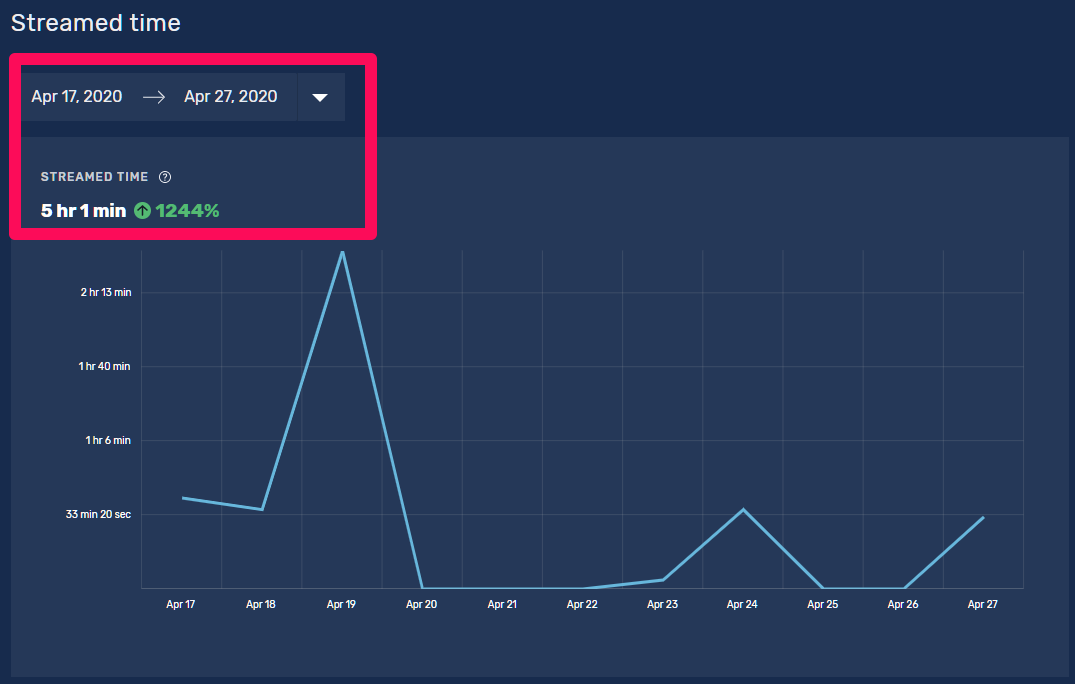
Task: Select the start date Apr 17, 2020
Action: 77,97
